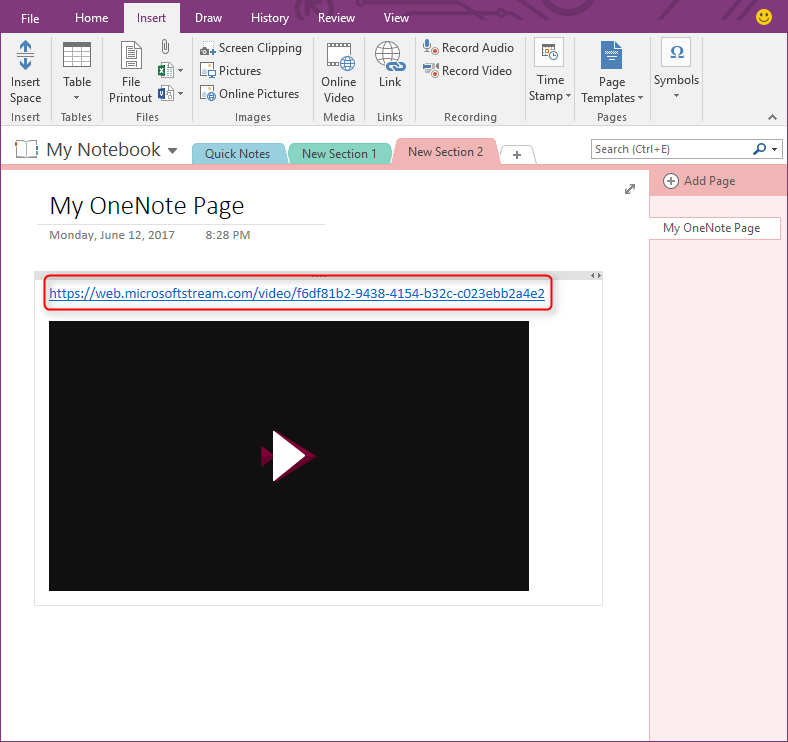Open the View ribbon tab
The image size is (788, 742).
[x=396, y=18]
